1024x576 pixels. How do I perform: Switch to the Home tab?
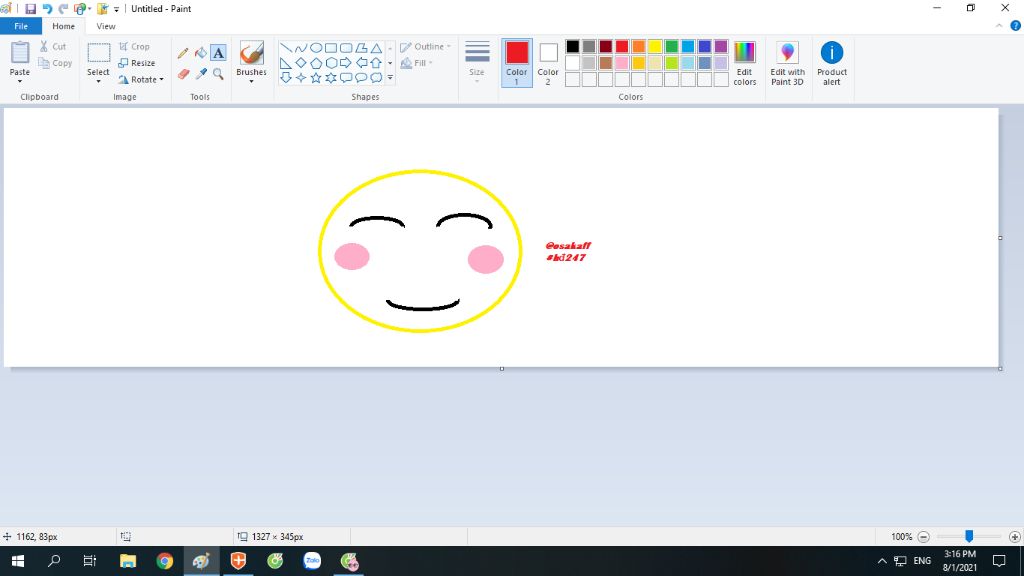point(63,26)
